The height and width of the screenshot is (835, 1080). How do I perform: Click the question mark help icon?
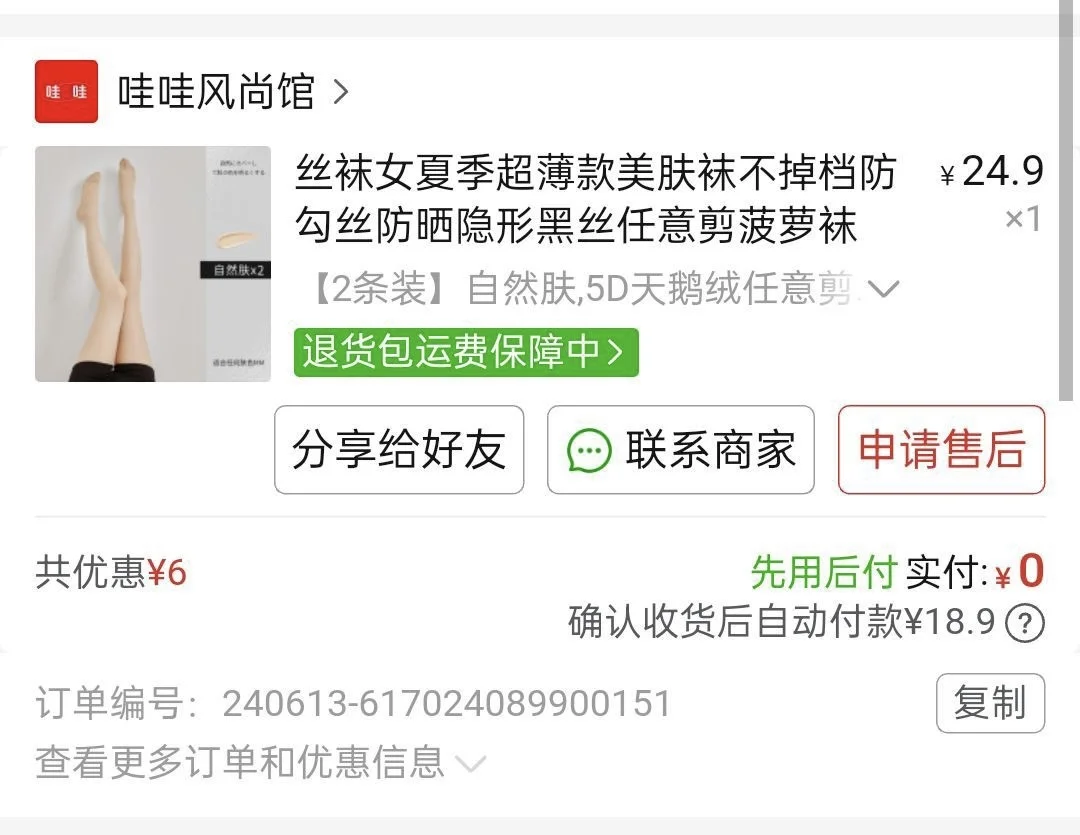point(1025,623)
